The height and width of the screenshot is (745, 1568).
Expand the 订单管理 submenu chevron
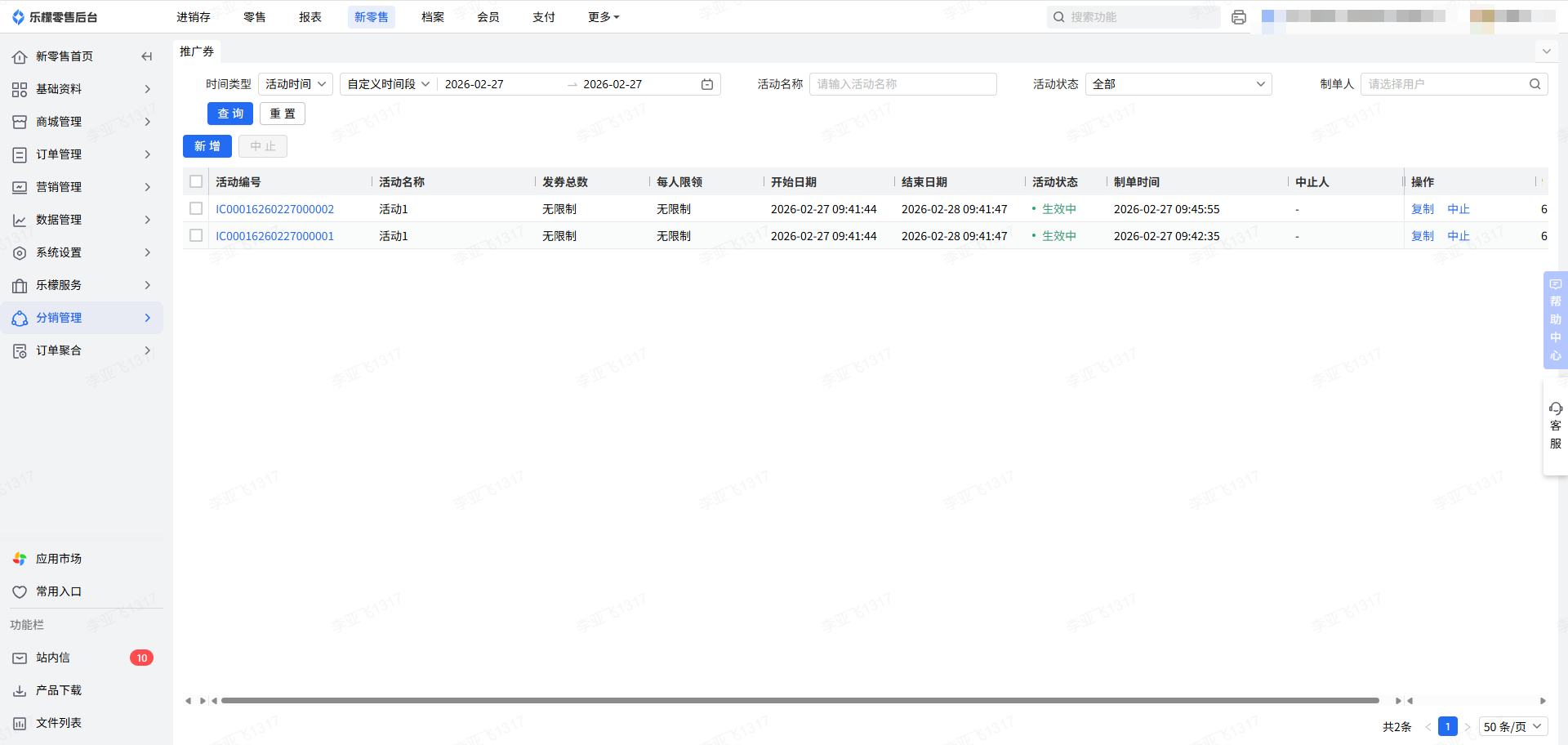pos(148,154)
